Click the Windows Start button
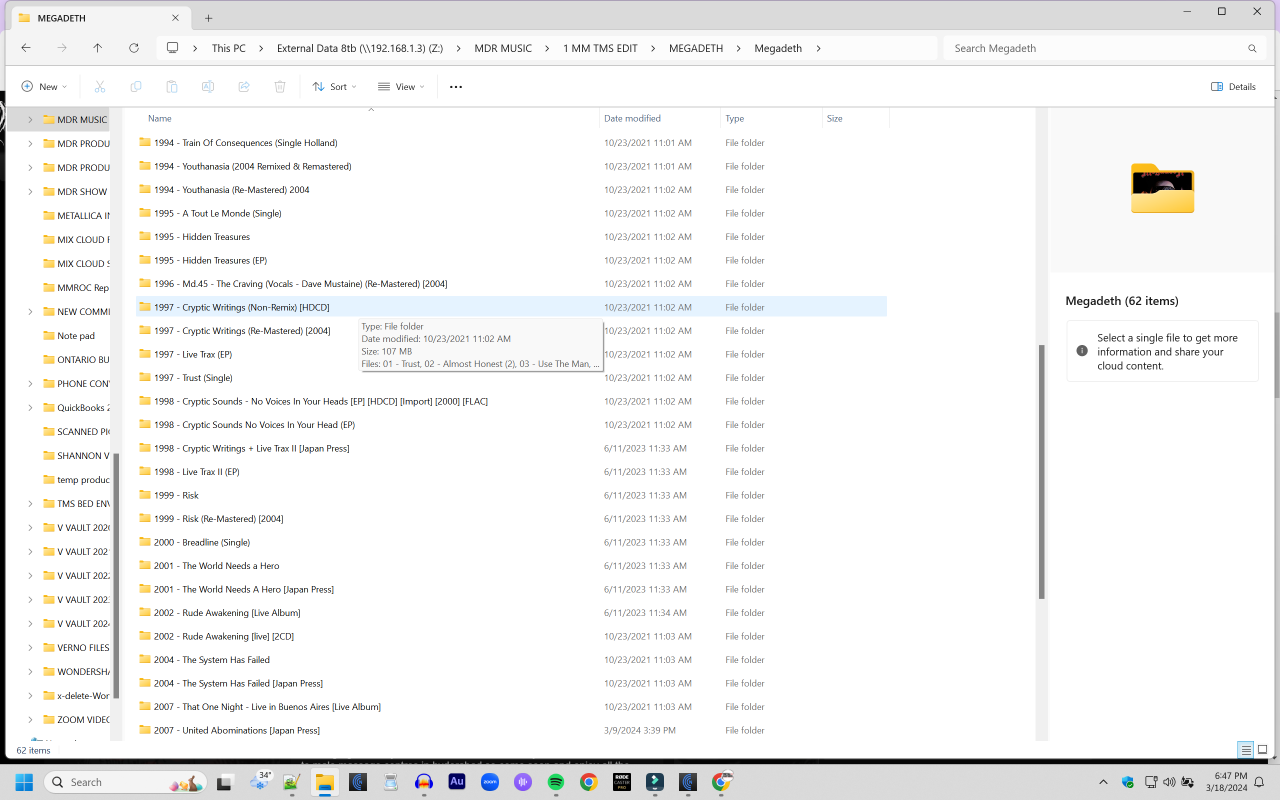The width and height of the screenshot is (1280, 800). click(x=24, y=782)
